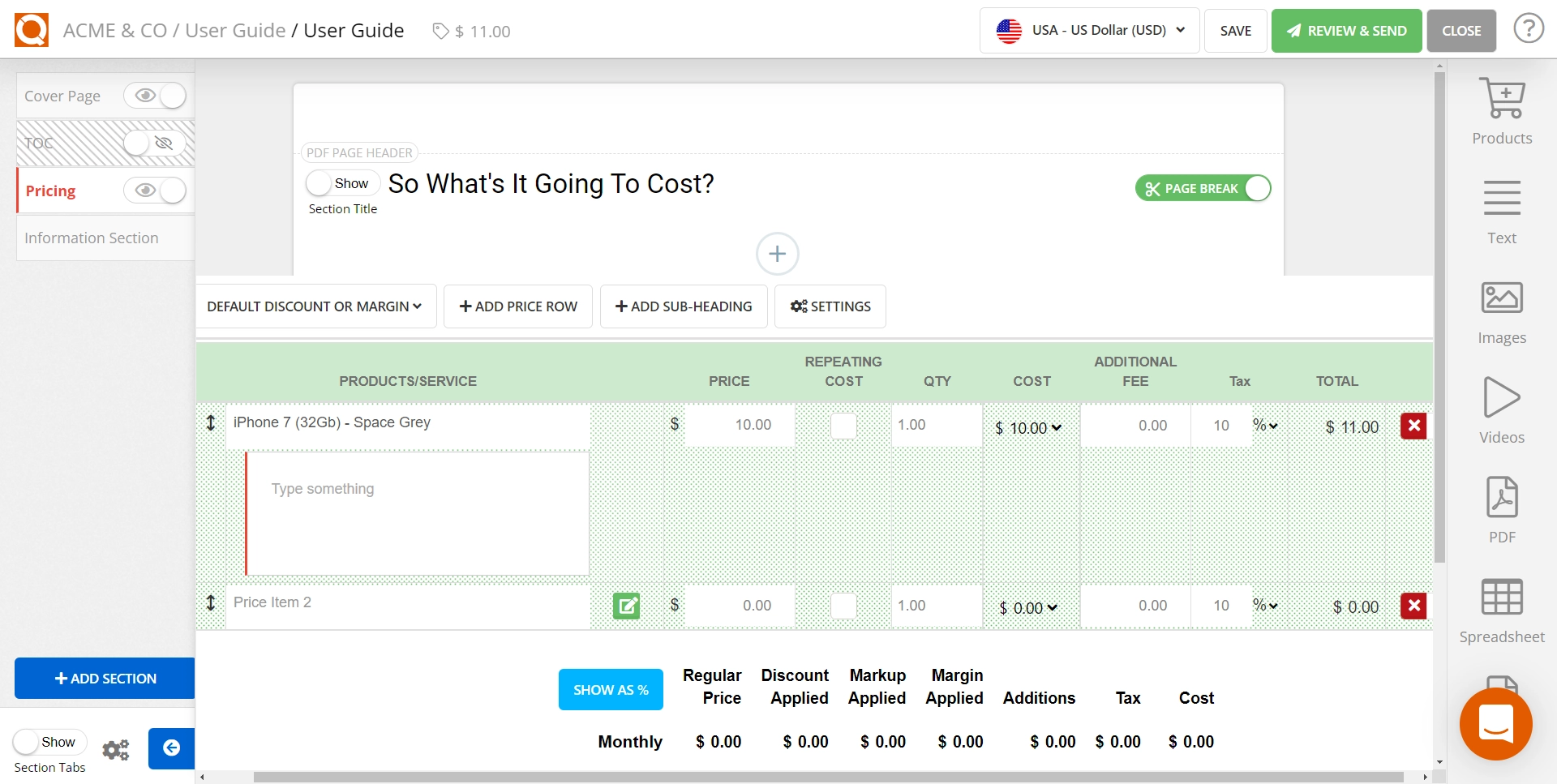Click the Review & Send button
The image size is (1557, 784).
[x=1346, y=31]
